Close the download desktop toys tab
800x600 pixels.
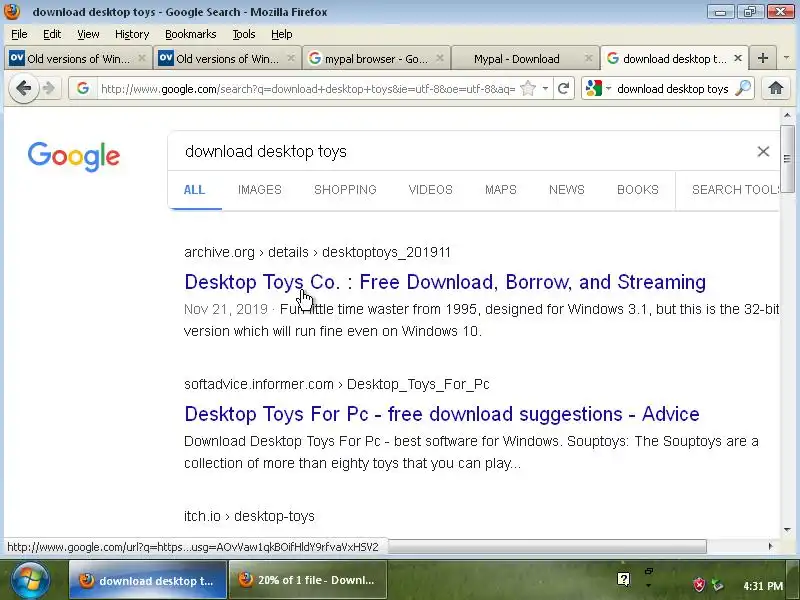click(738, 58)
